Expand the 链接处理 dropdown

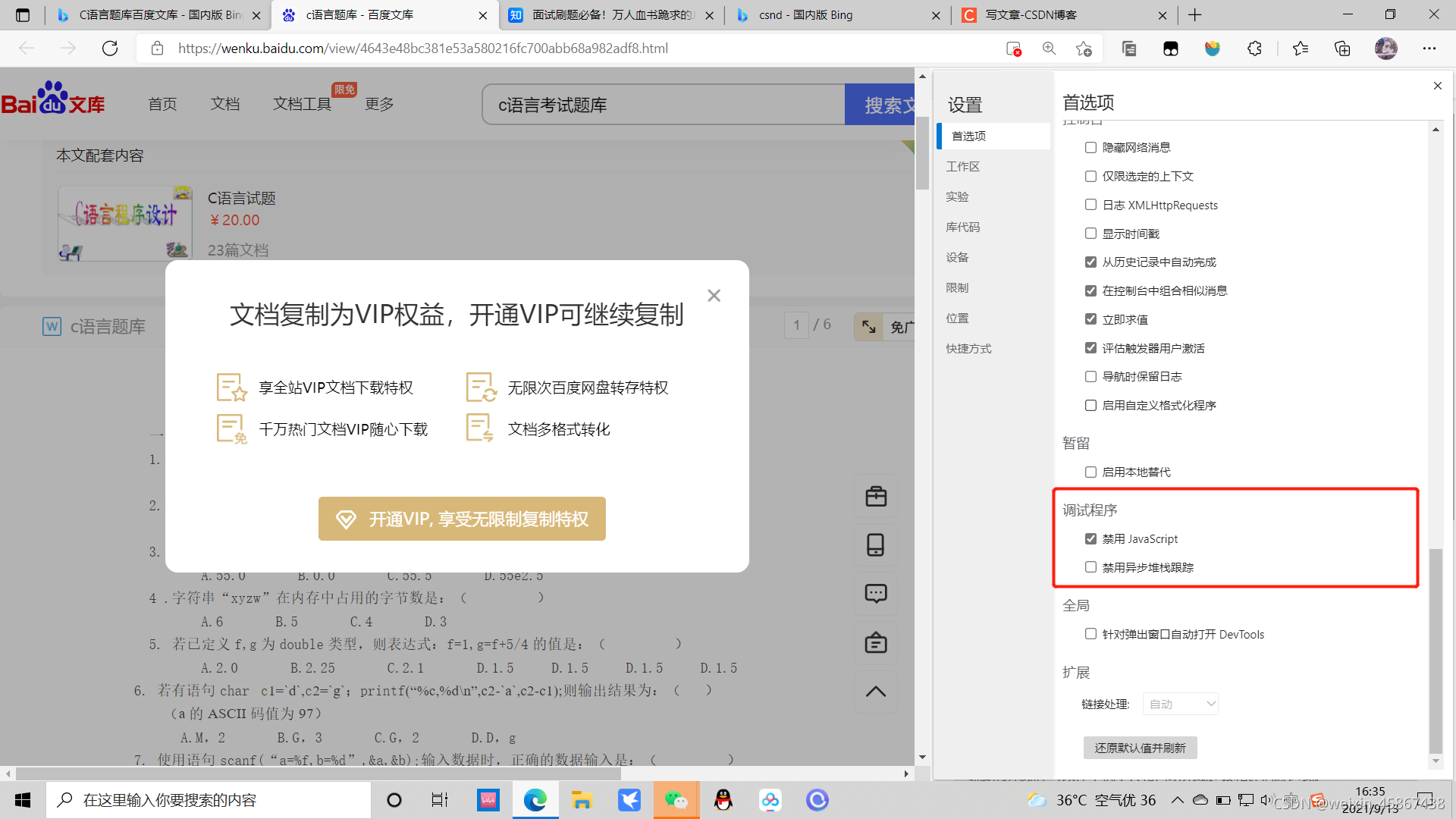(1180, 704)
